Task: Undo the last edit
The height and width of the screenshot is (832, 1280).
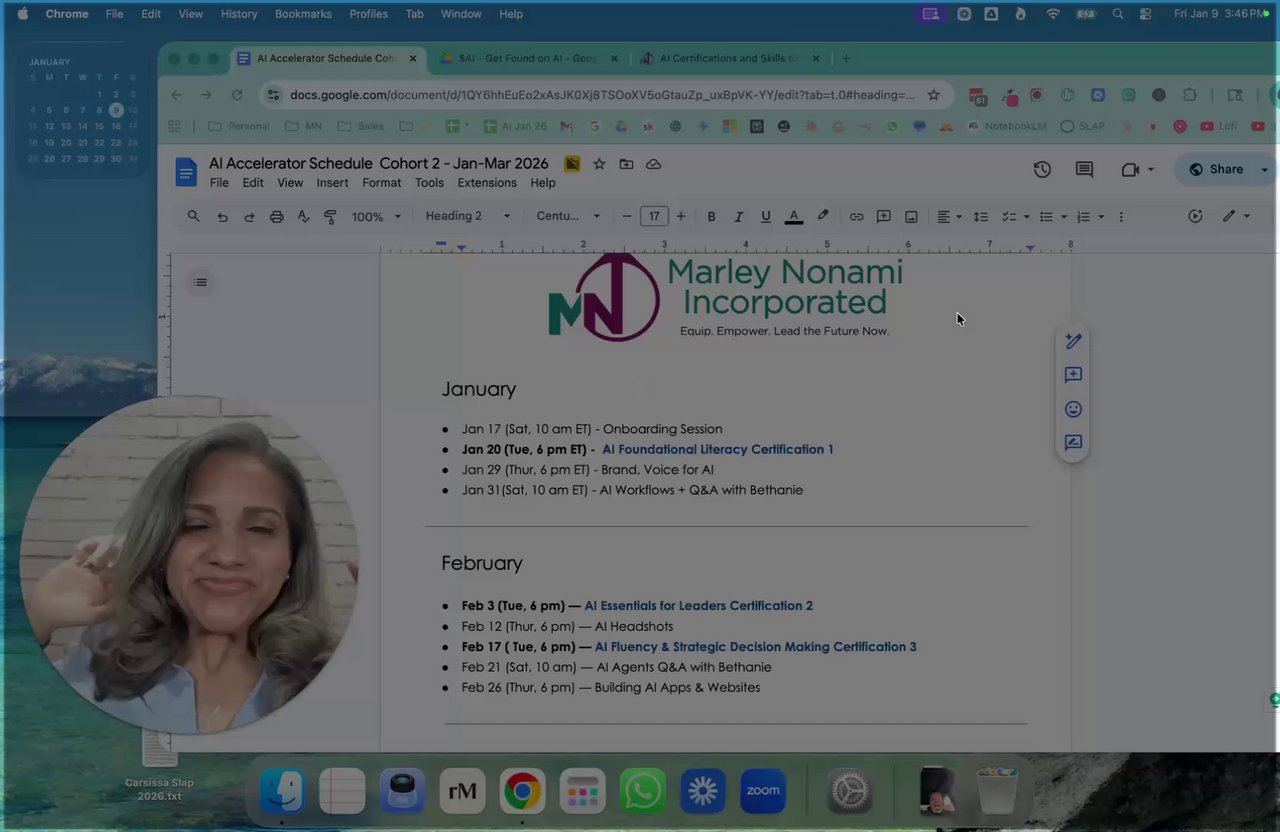Action: click(222, 216)
